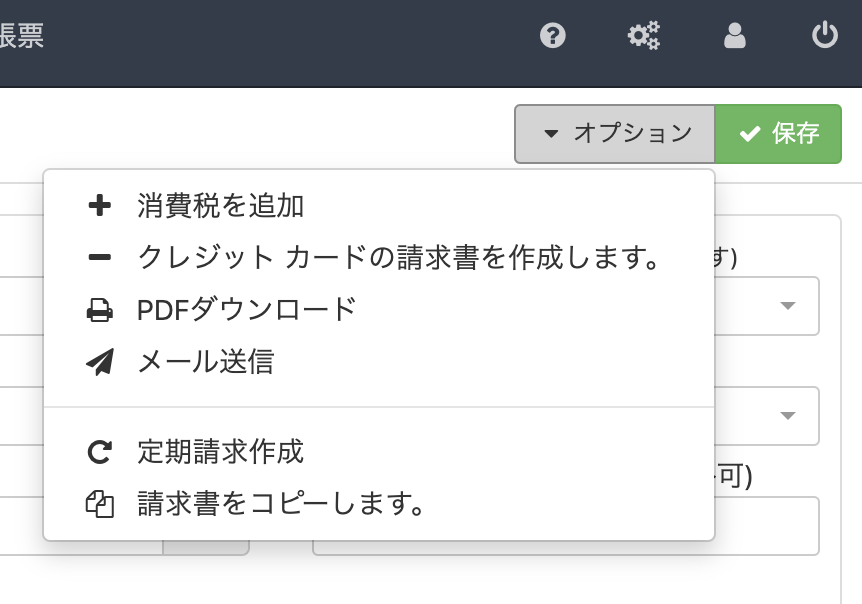
Task: Click the plus icon beside 消費税を追加
Action: coord(100,206)
